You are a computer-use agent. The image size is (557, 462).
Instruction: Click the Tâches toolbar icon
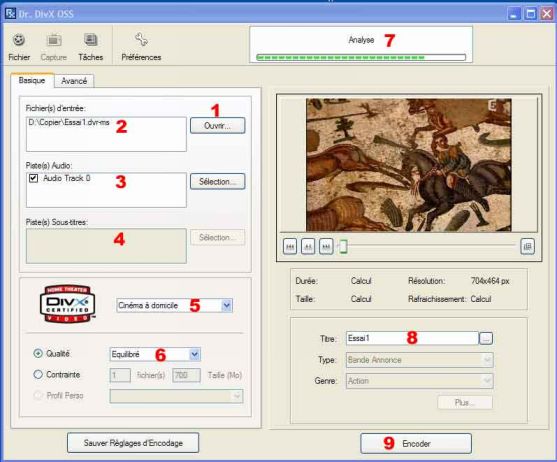tap(91, 40)
